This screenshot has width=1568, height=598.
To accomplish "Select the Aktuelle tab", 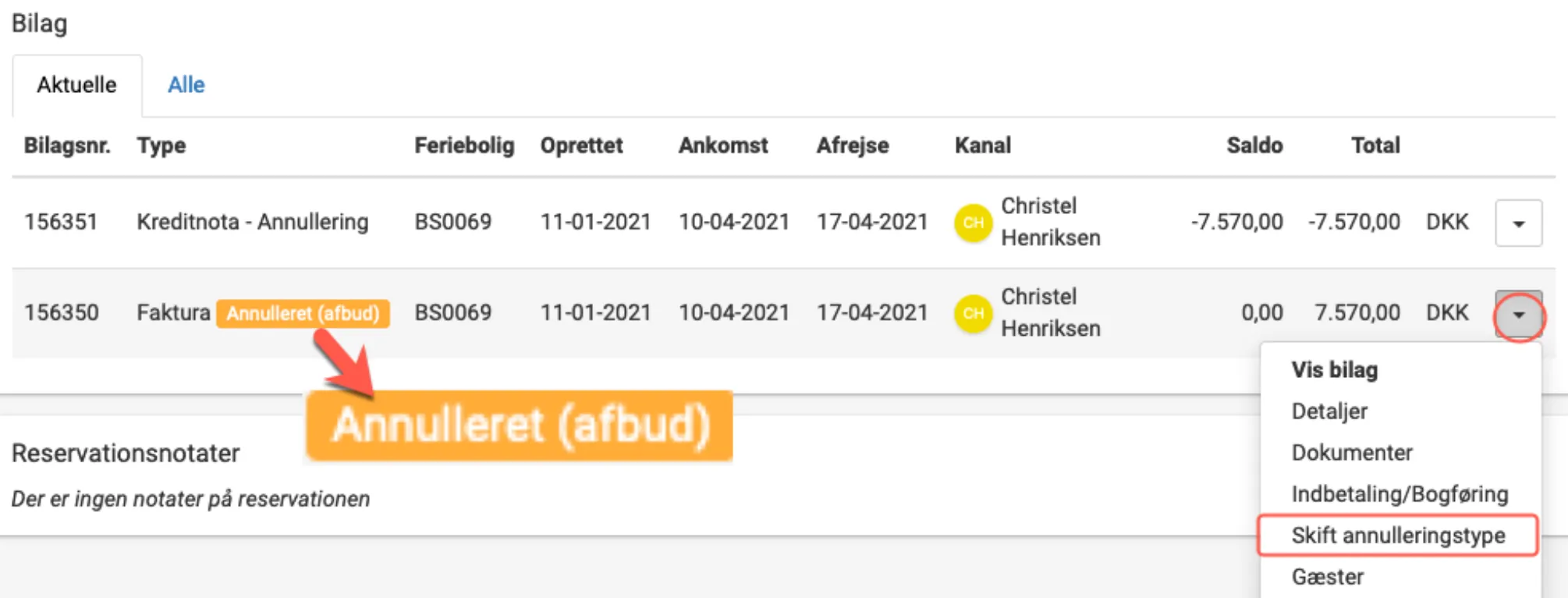I will tap(76, 84).
